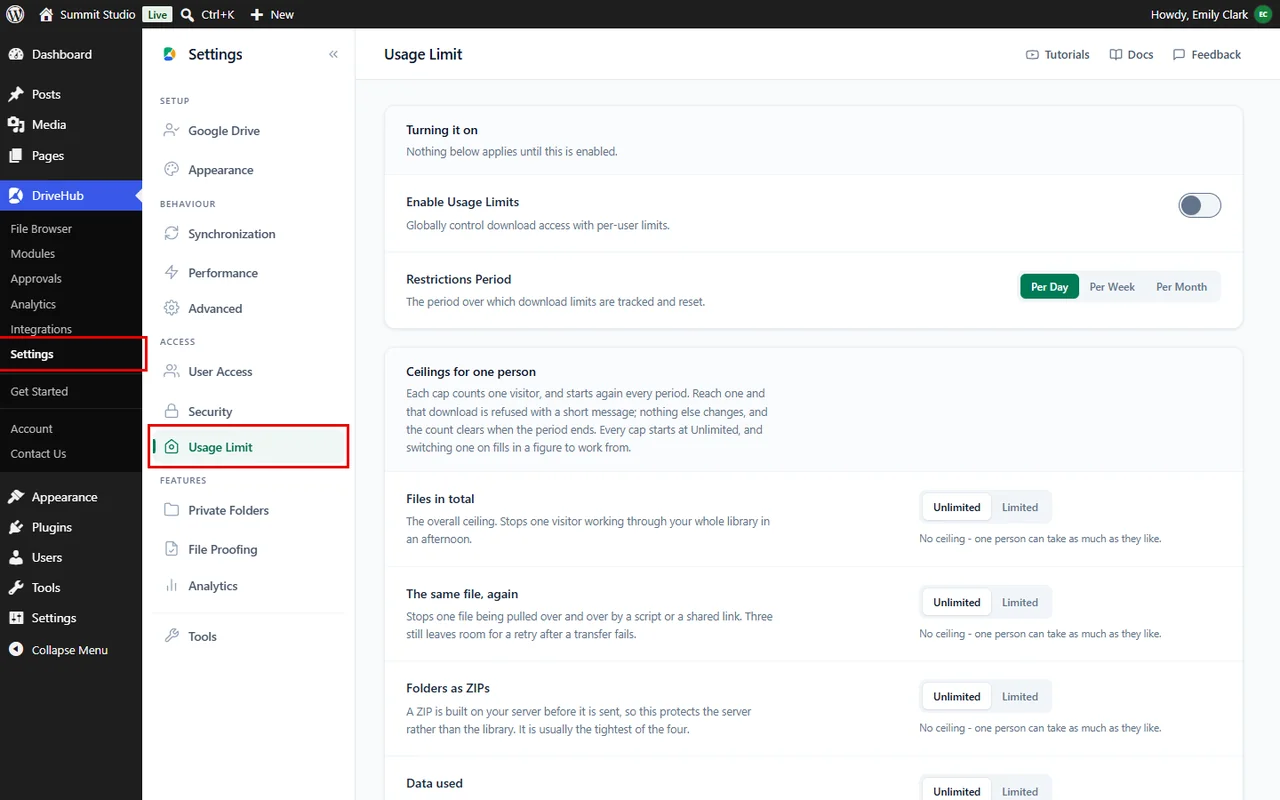Click the Performance lightning bolt icon
Image resolution: width=1280 pixels, height=800 pixels.
[x=171, y=272]
